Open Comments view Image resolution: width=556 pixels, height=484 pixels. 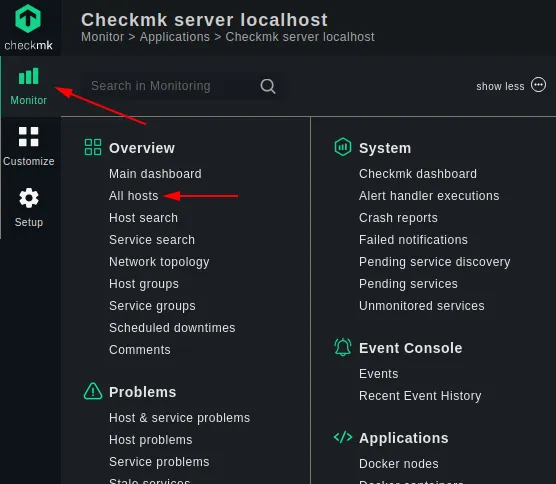140,350
